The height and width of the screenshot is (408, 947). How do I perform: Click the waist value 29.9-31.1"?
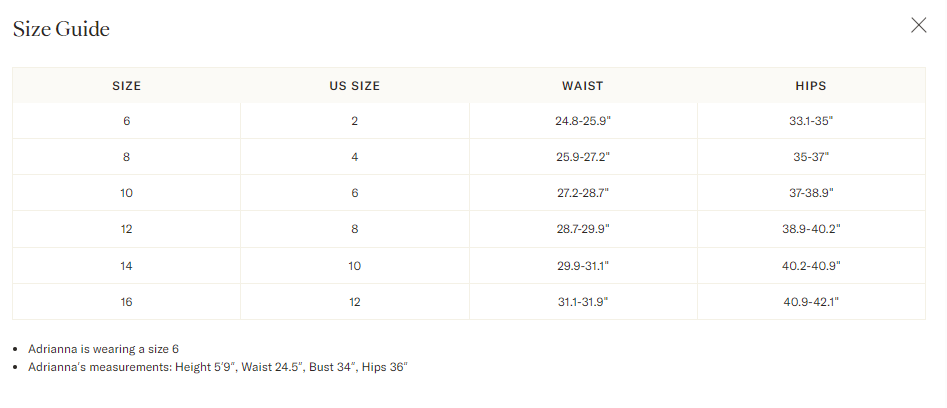click(583, 266)
